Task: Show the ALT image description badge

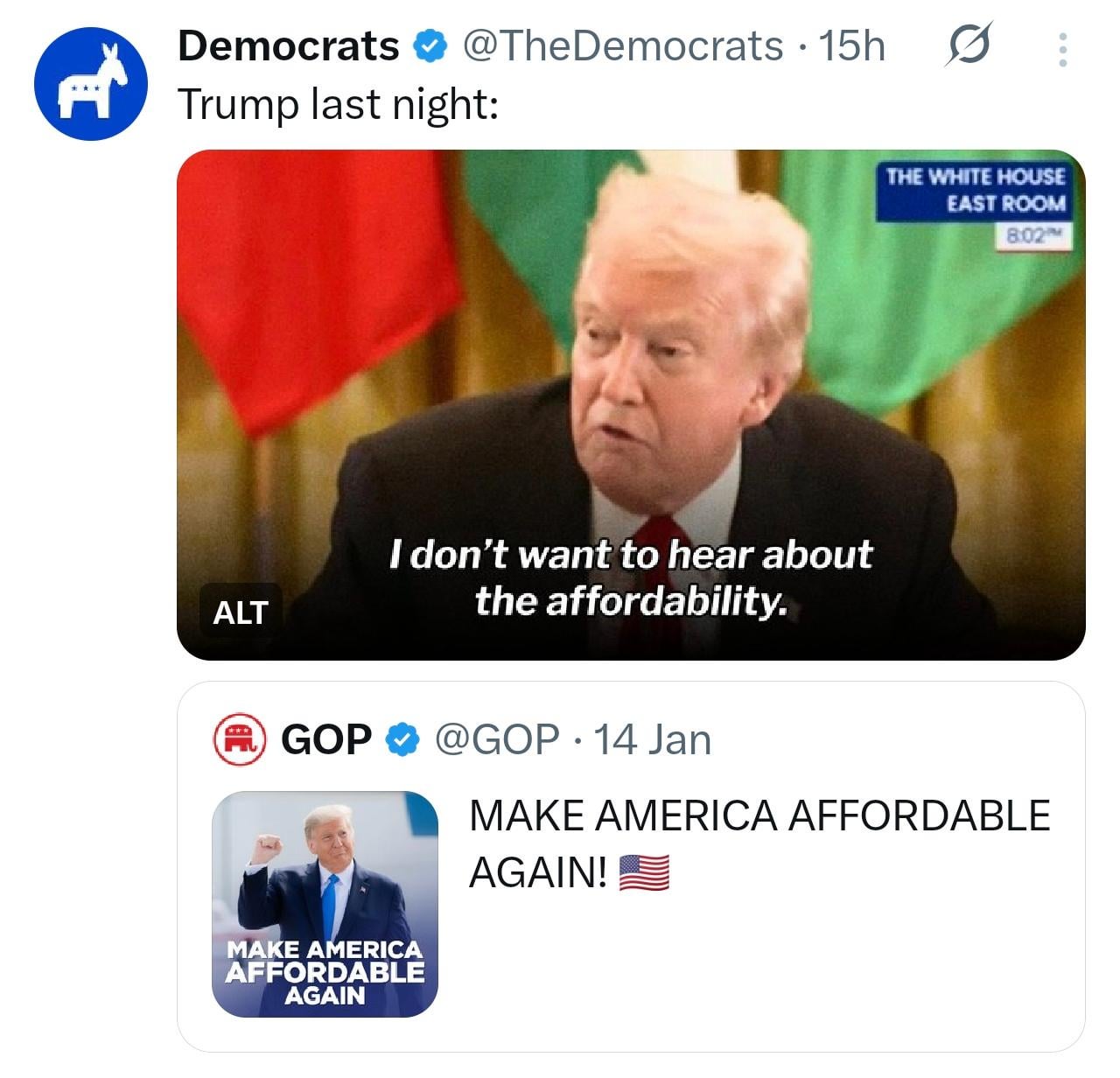Action: click(240, 612)
